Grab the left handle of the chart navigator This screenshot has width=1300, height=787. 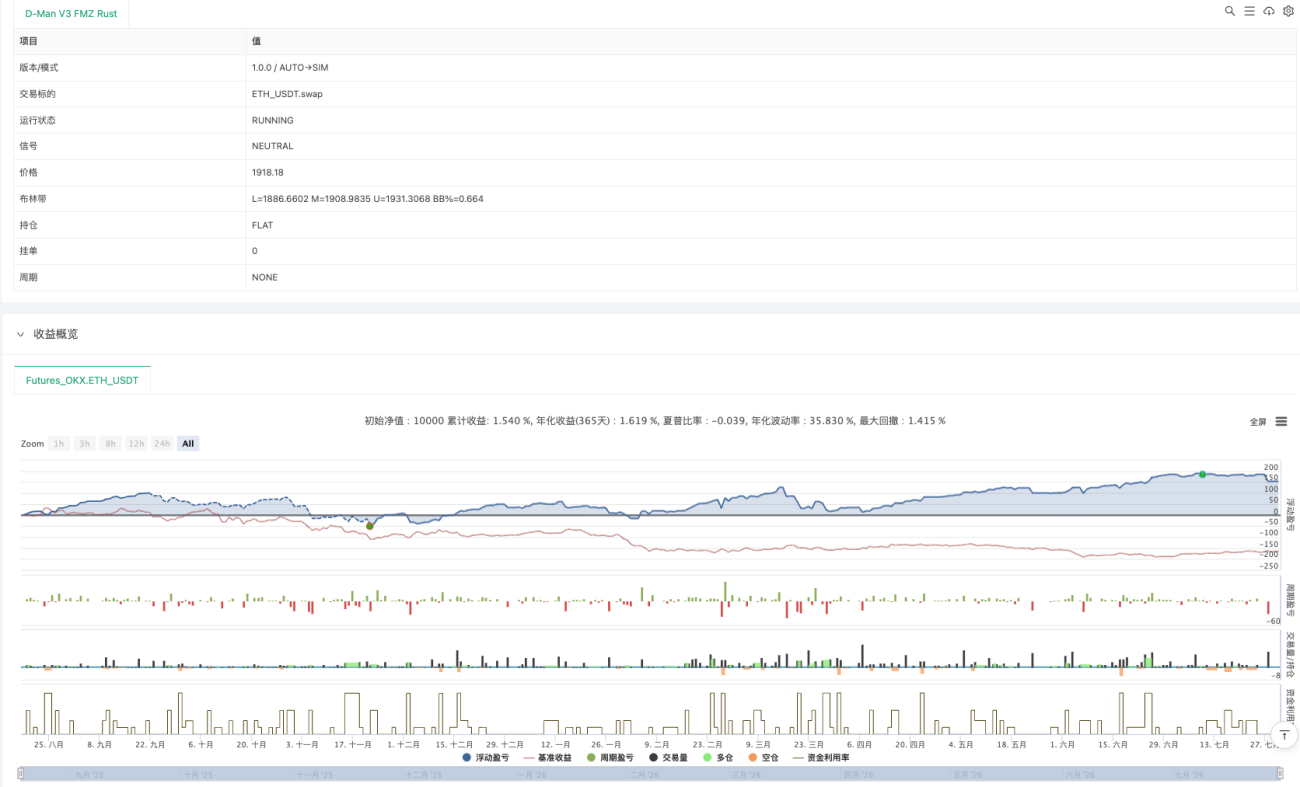click(21, 773)
